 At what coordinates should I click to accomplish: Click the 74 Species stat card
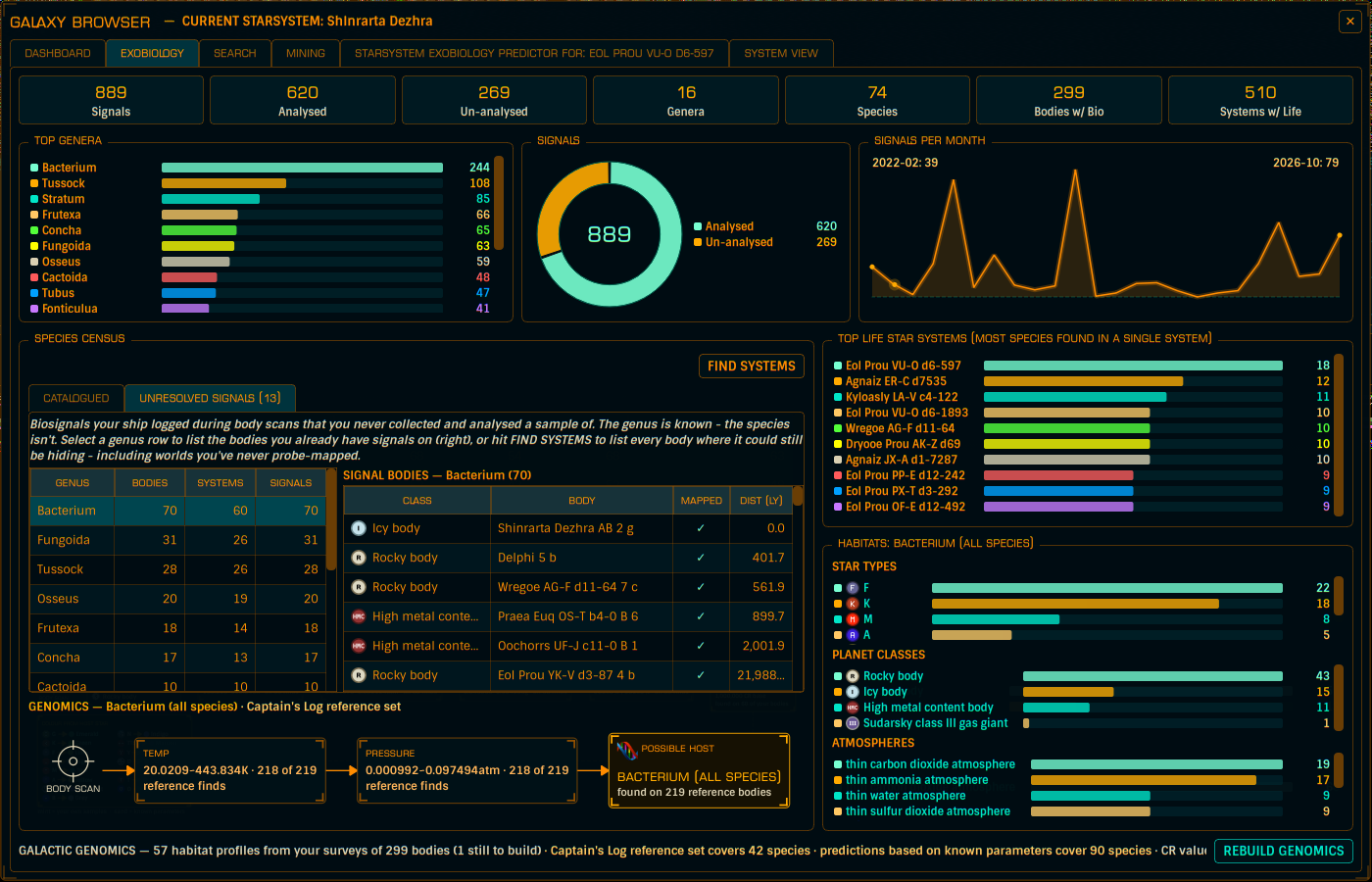tap(877, 100)
